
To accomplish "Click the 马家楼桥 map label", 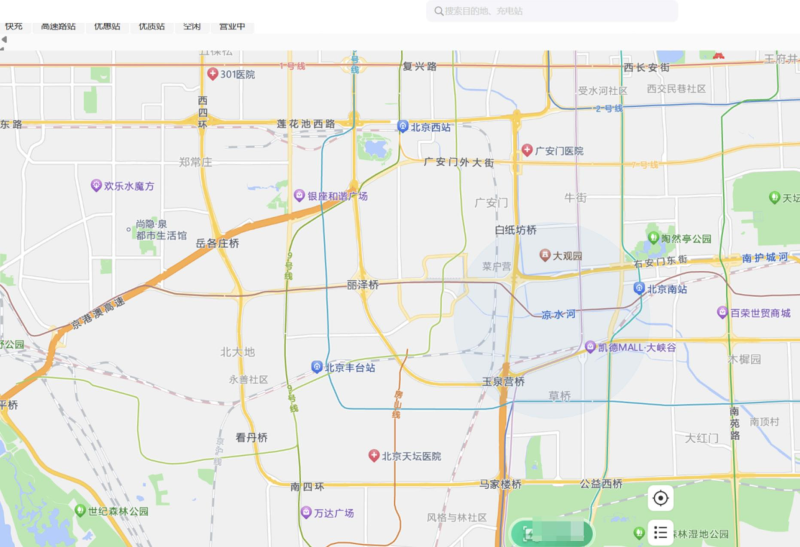I will point(501,484).
